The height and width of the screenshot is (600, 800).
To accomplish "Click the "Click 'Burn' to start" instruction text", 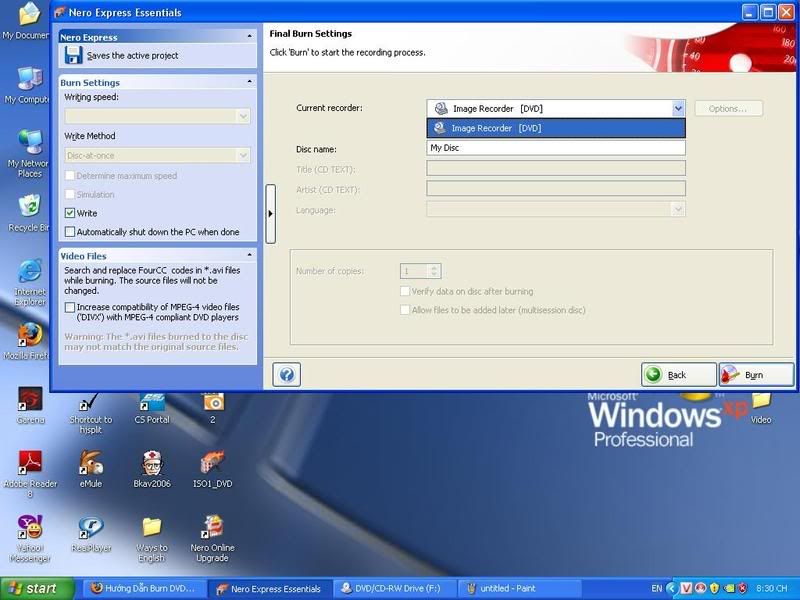I will (347, 52).
